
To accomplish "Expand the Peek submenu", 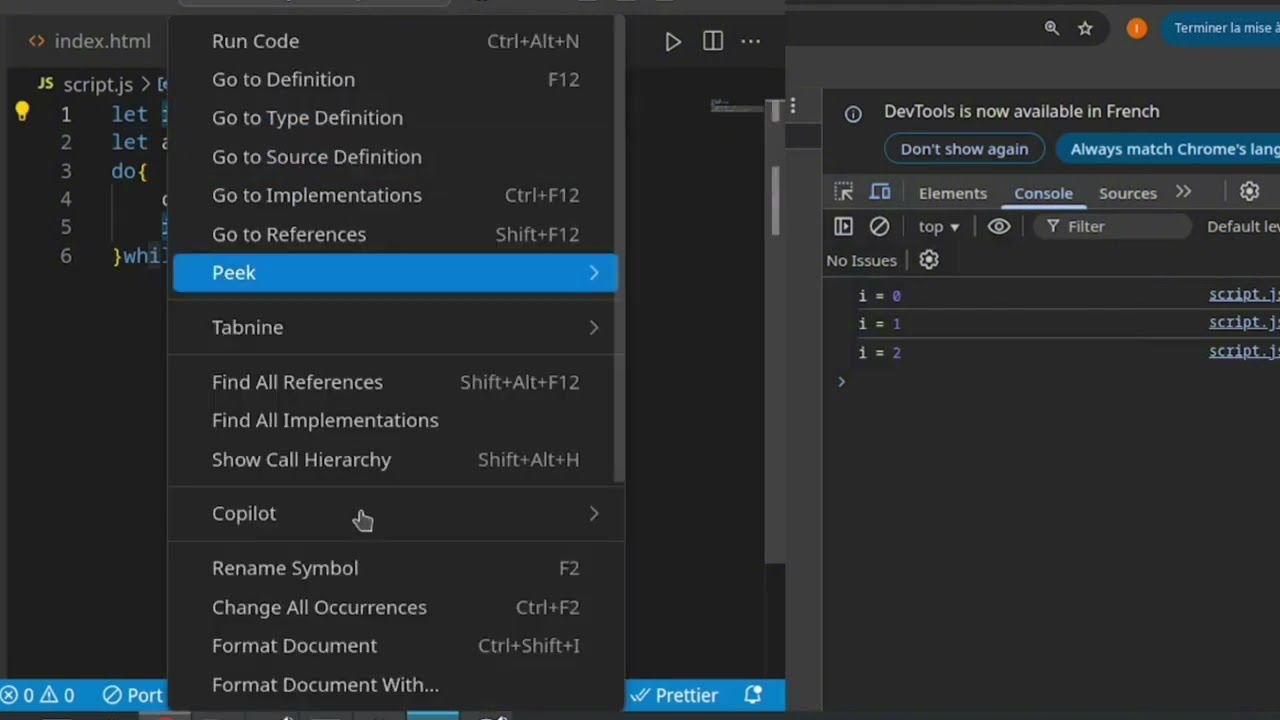I will pyautogui.click(x=395, y=273).
